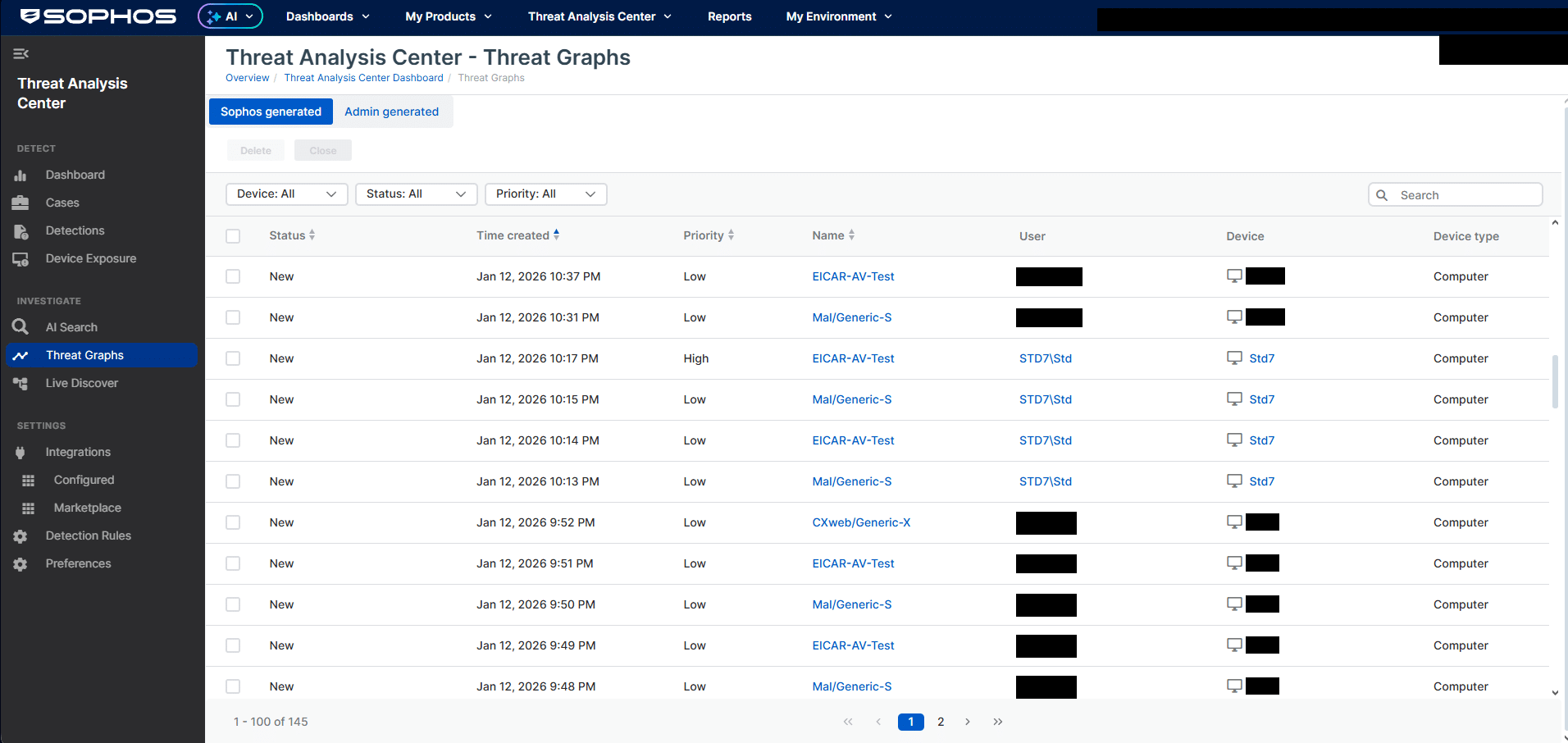
Task: Go to next page arrow
Action: tap(968, 722)
